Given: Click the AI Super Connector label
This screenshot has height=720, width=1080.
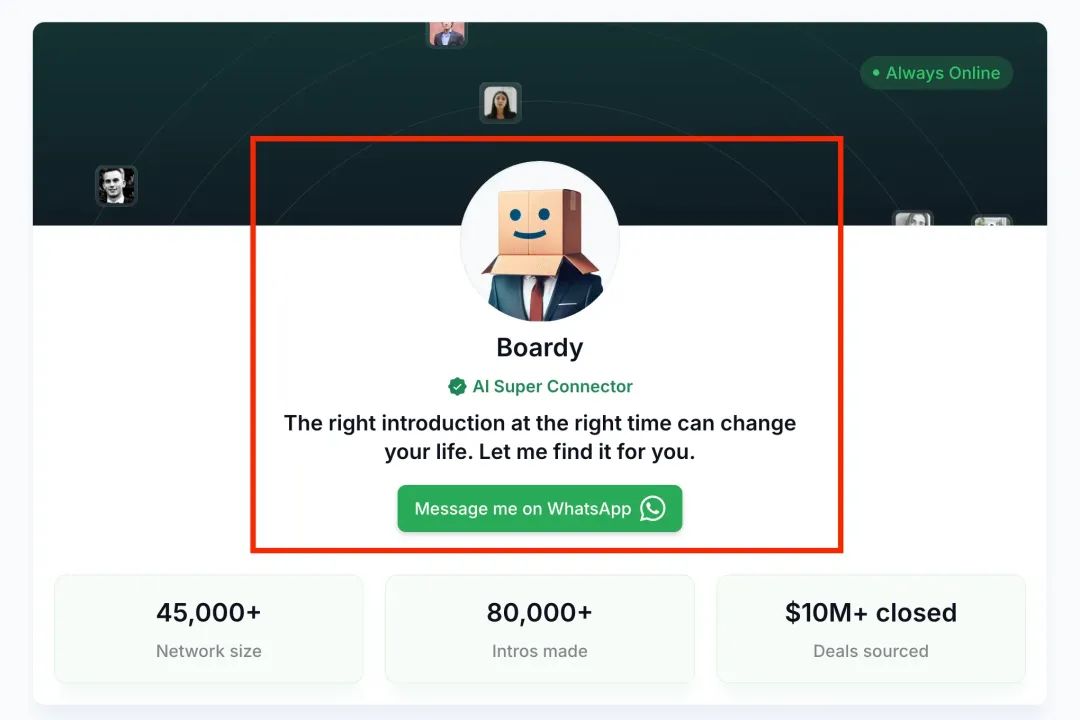Looking at the screenshot, I should 552,387.
